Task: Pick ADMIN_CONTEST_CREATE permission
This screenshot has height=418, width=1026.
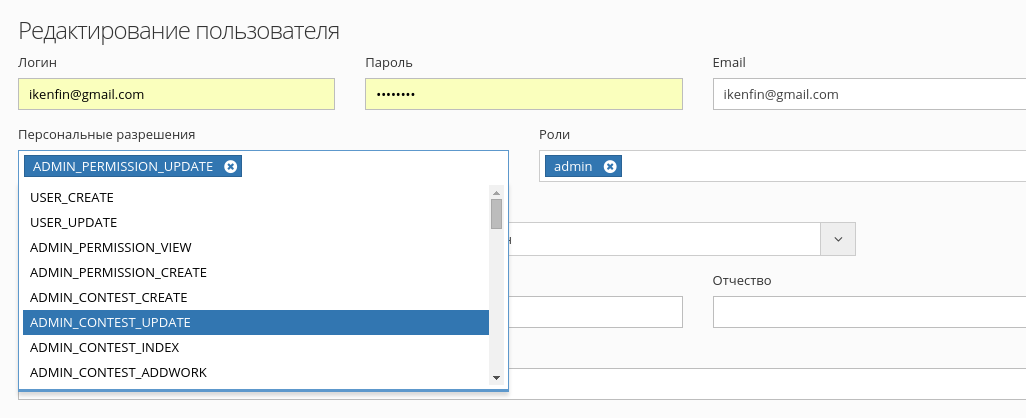Action: pyautogui.click(x=256, y=298)
